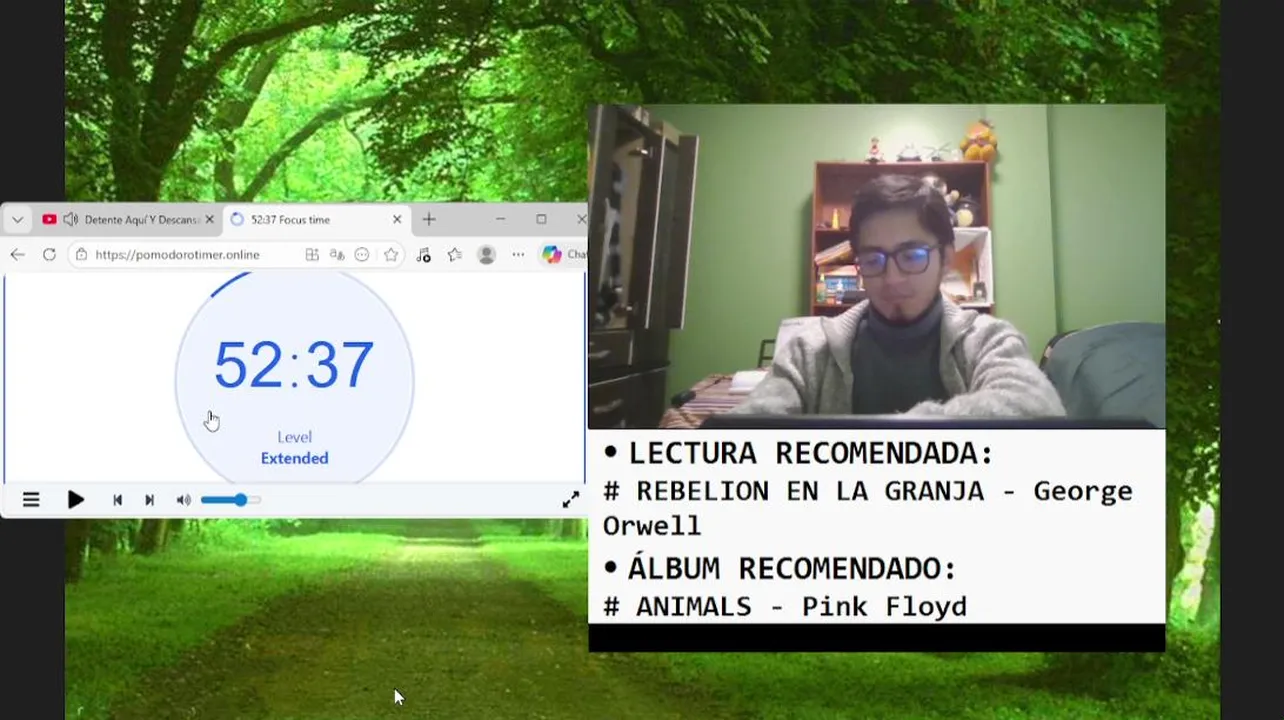The height and width of the screenshot is (720, 1284).
Task: Skip to the next timer session
Action: (x=149, y=500)
